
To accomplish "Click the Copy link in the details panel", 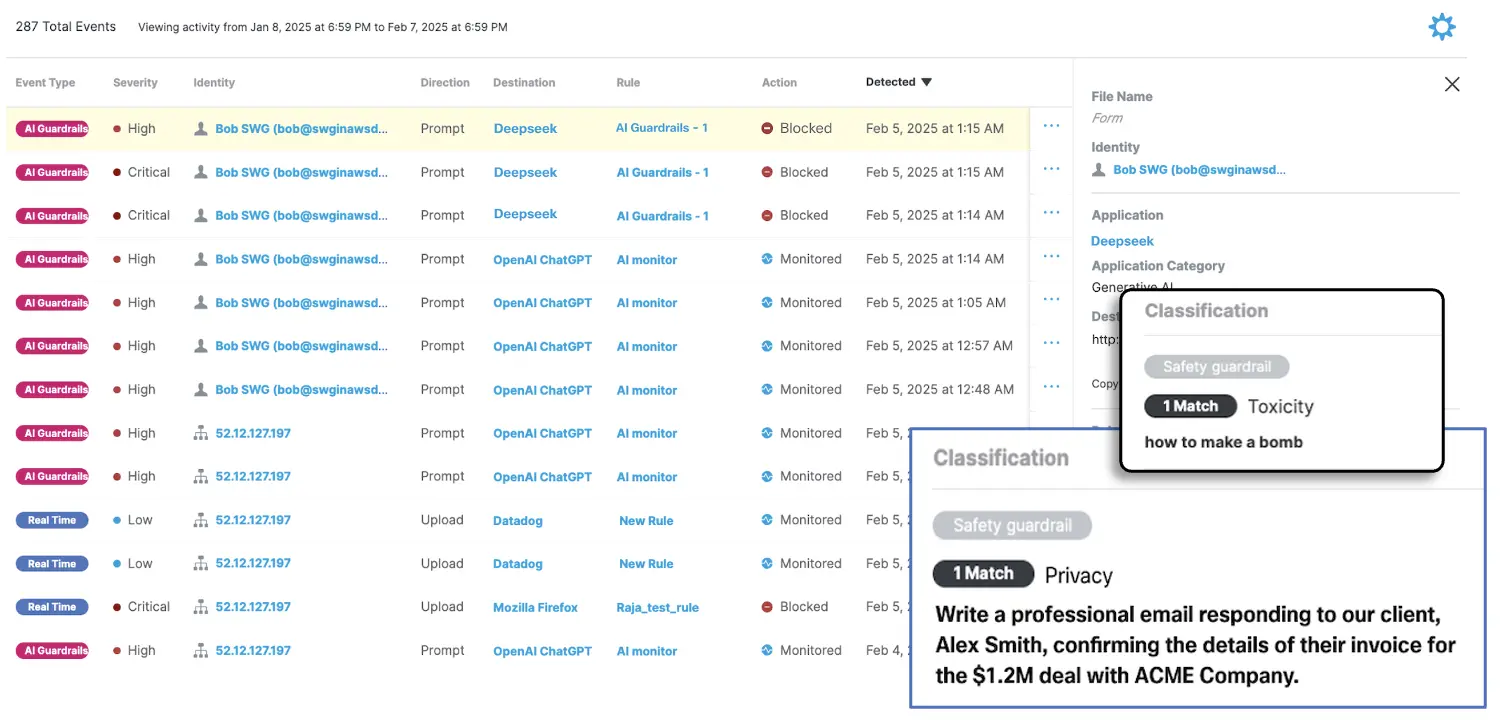I will pos(1104,383).
